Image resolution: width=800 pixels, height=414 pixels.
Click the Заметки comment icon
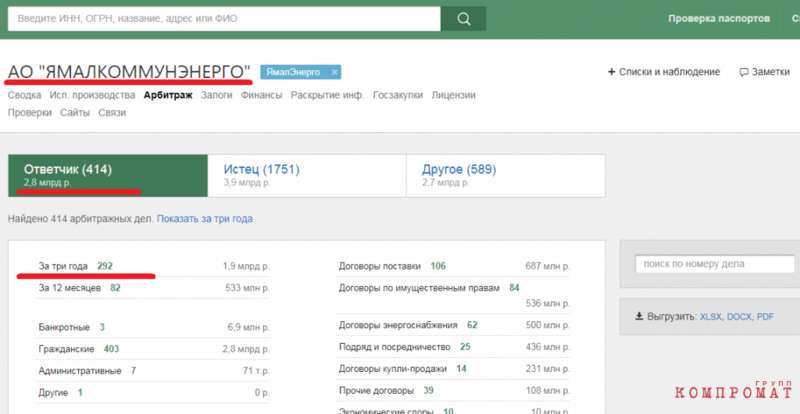(744, 72)
